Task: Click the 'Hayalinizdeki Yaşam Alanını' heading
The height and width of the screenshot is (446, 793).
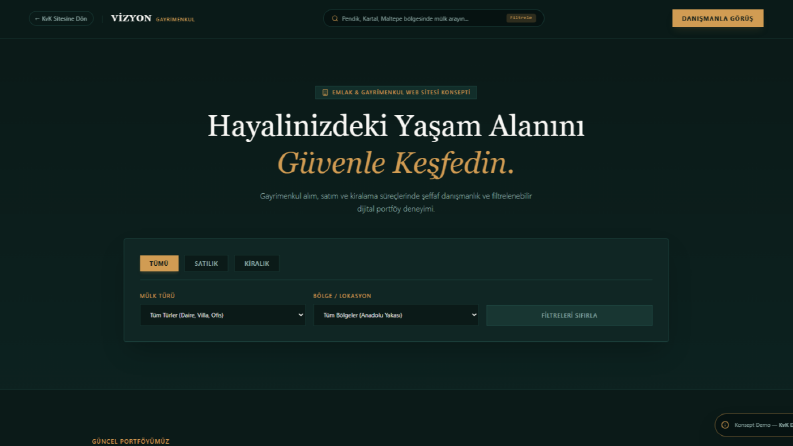Action: pyautogui.click(x=396, y=125)
